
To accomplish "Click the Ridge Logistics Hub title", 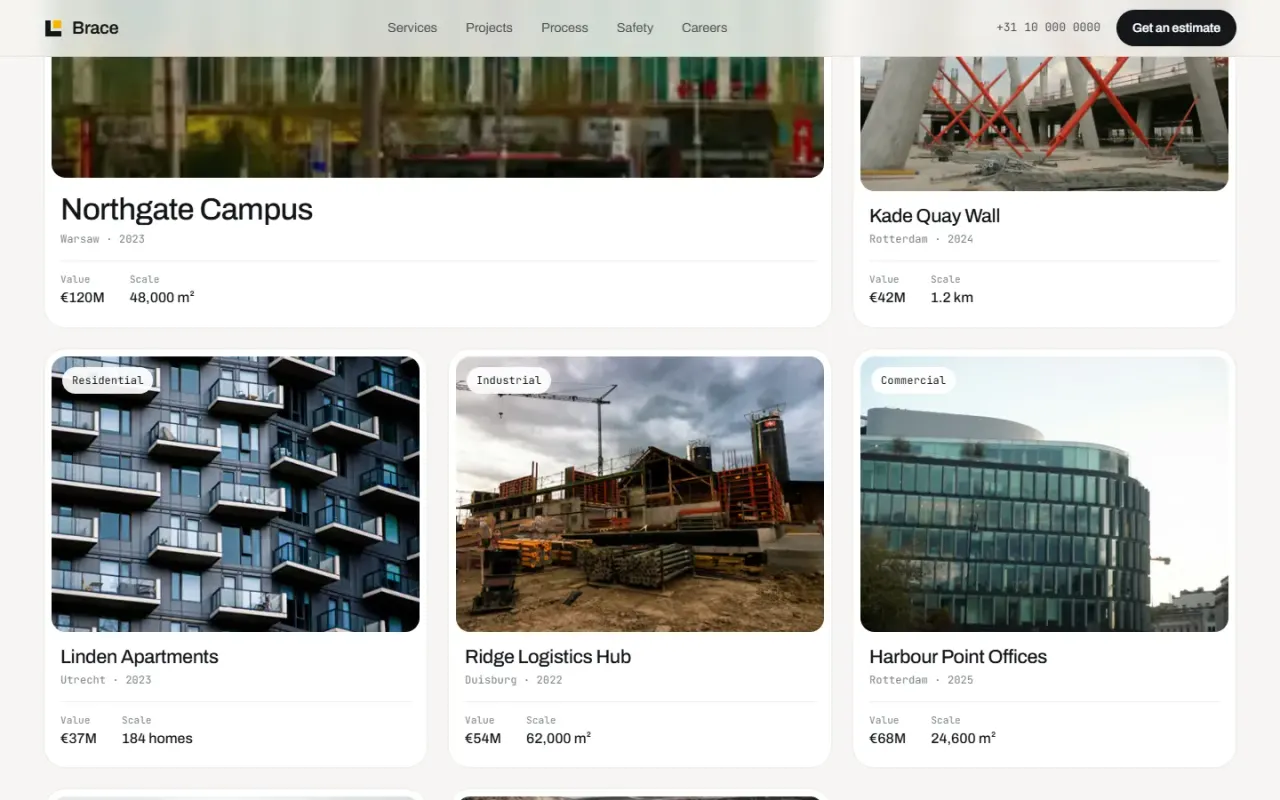I will point(548,657).
